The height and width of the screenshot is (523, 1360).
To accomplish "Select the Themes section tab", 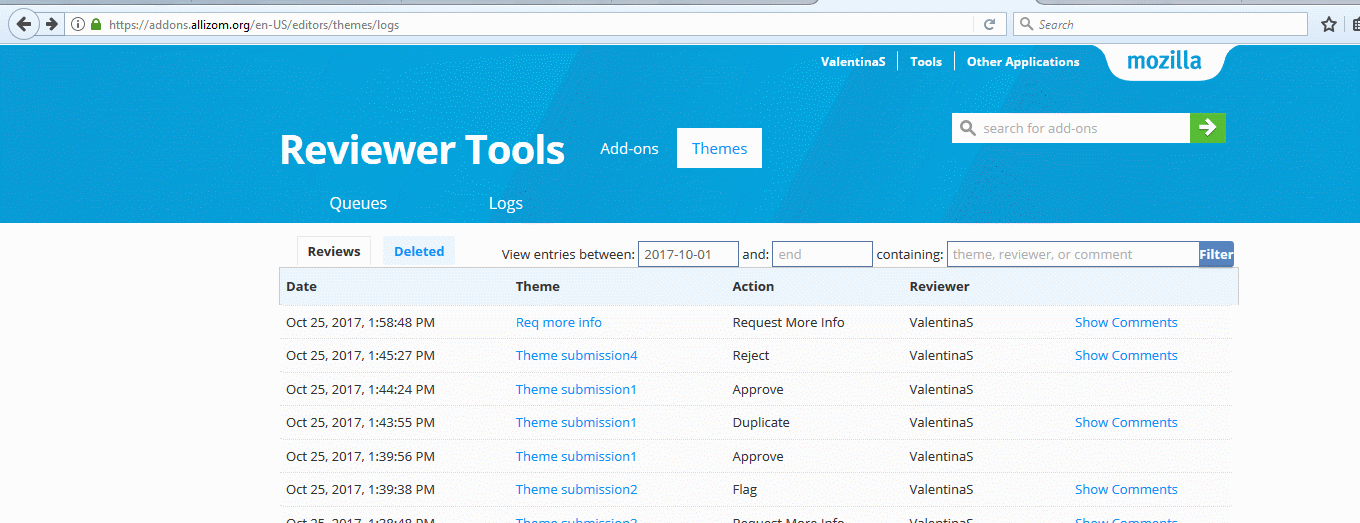I will pyautogui.click(x=719, y=148).
